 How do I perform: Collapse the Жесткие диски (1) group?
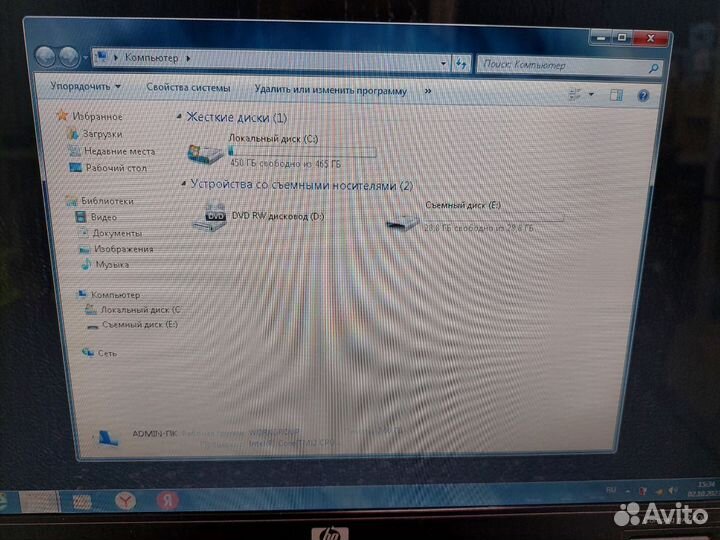[180, 118]
